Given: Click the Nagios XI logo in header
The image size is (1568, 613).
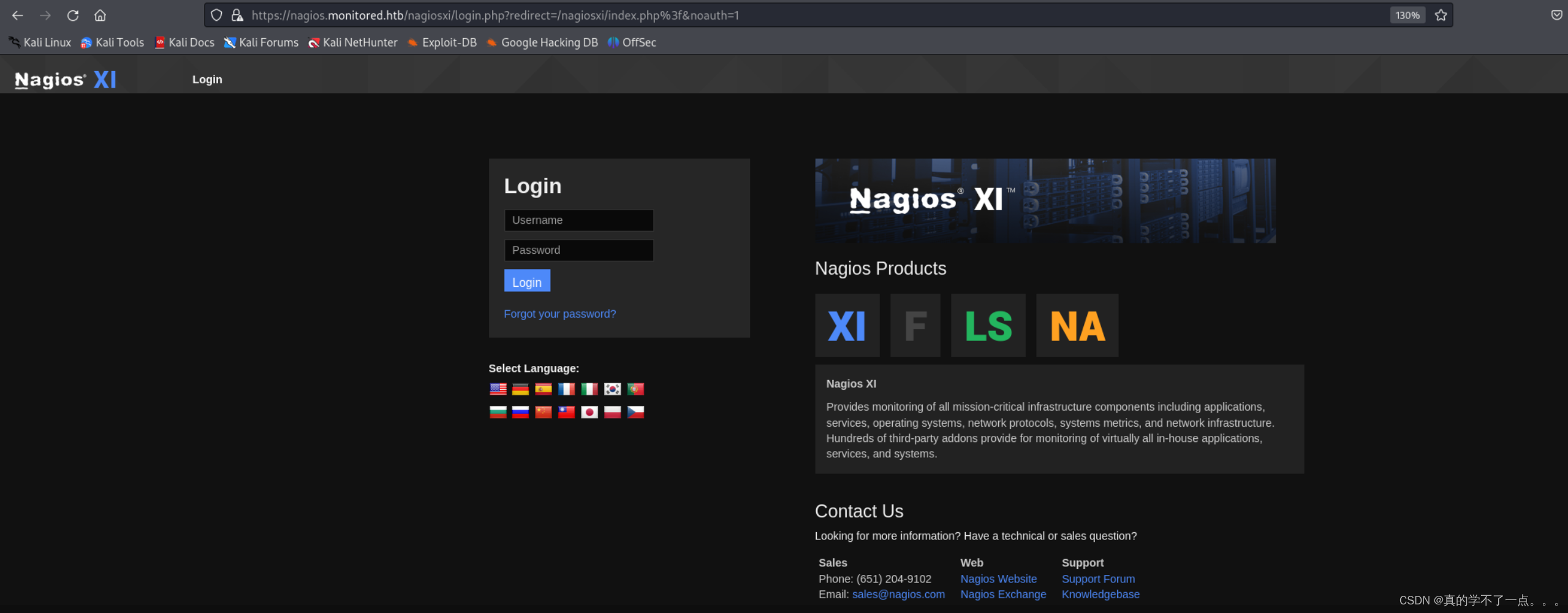Looking at the screenshot, I should tap(66, 80).
